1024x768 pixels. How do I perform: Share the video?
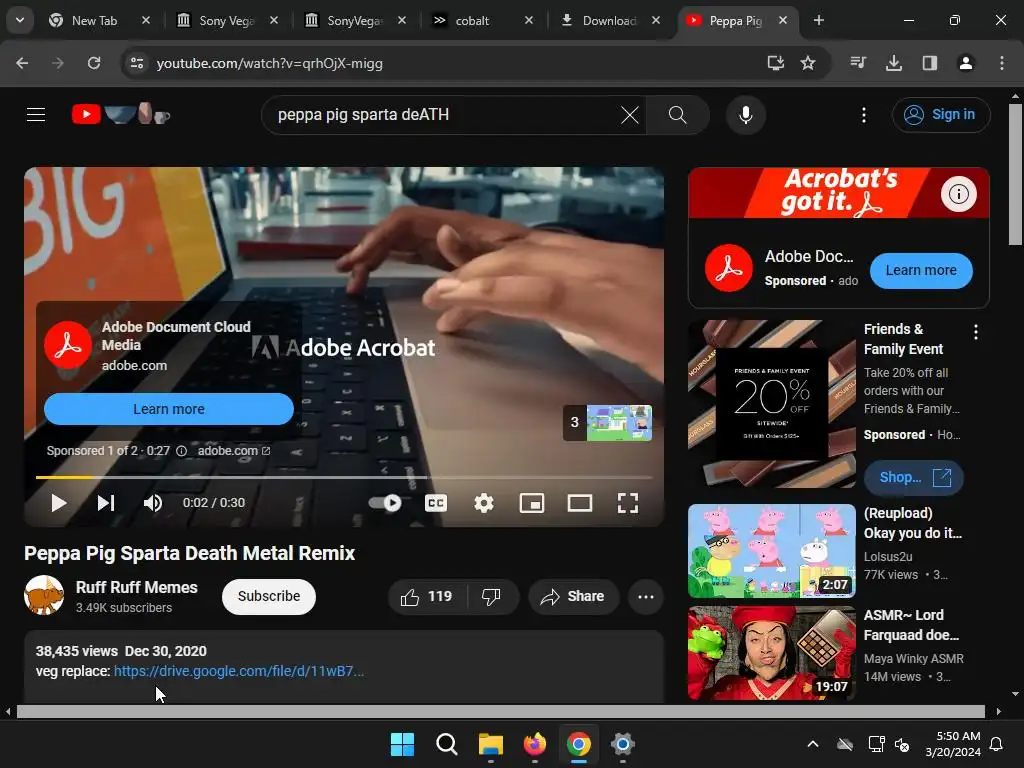point(573,596)
